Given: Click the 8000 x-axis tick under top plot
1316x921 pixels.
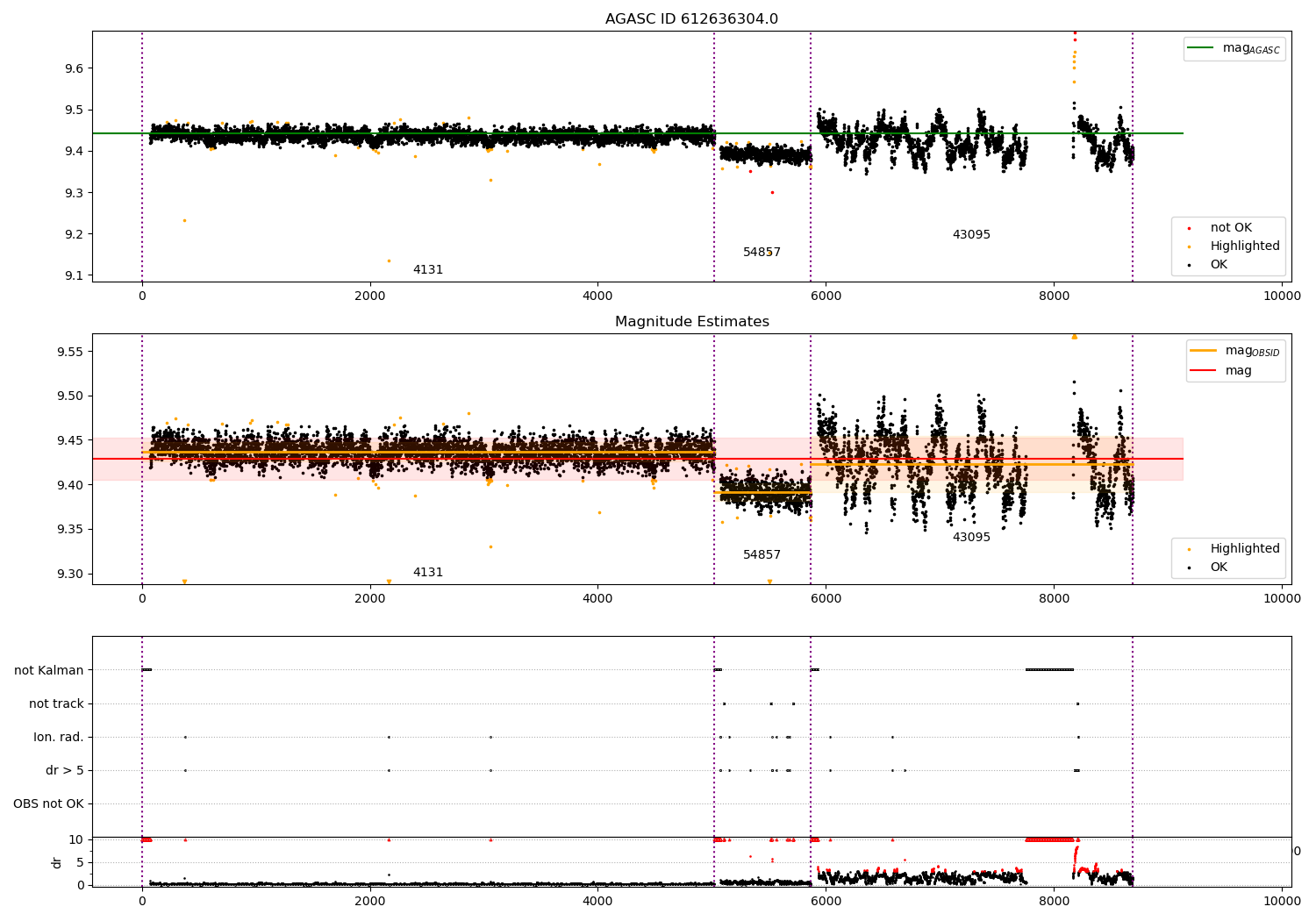Looking at the screenshot, I should point(1054,296).
